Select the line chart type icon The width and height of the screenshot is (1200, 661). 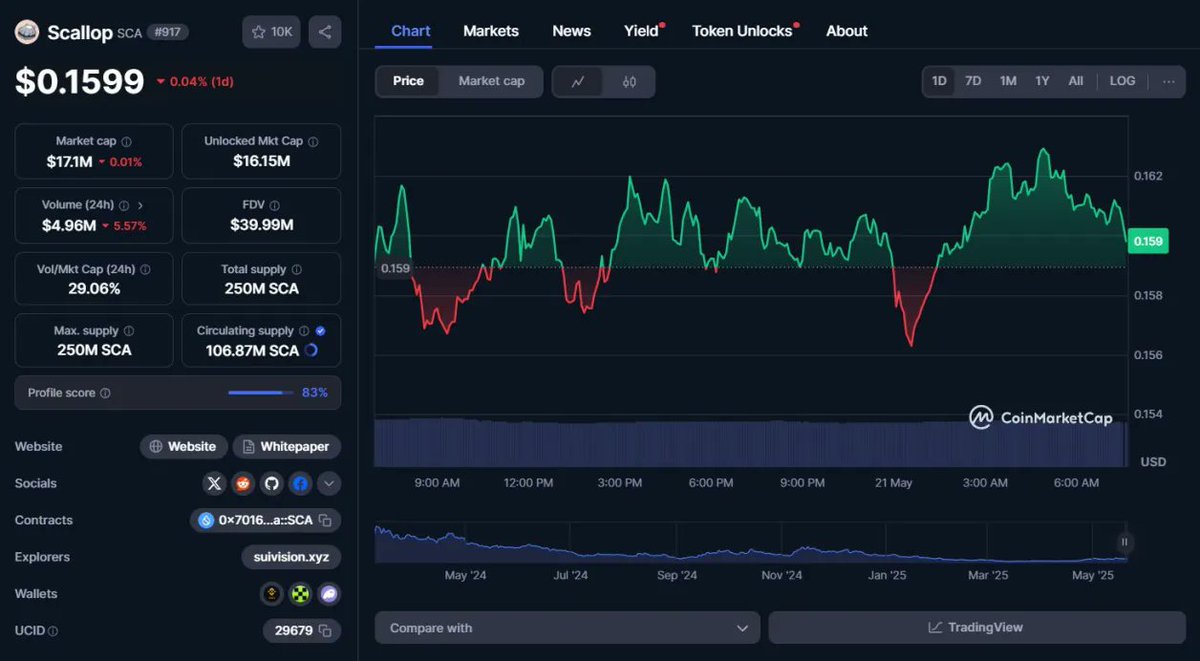(x=578, y=82)
